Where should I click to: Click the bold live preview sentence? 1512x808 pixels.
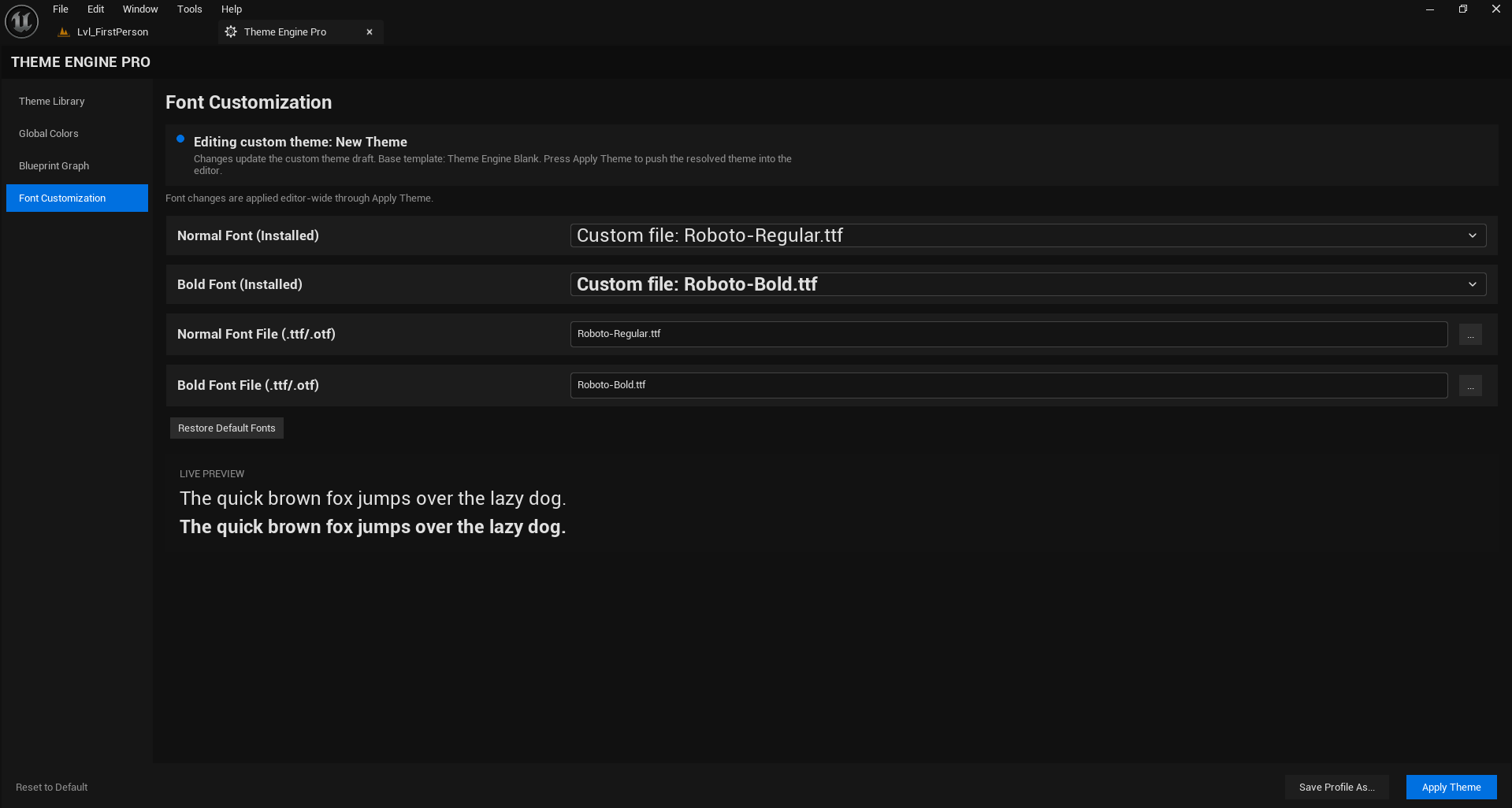click(x=373, y=527)
